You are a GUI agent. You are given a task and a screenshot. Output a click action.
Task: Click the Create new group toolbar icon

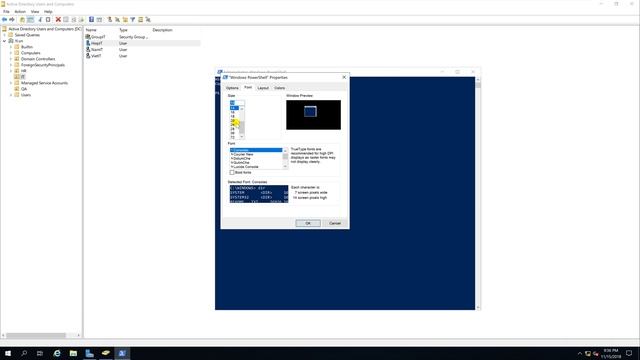click(117, 20)
